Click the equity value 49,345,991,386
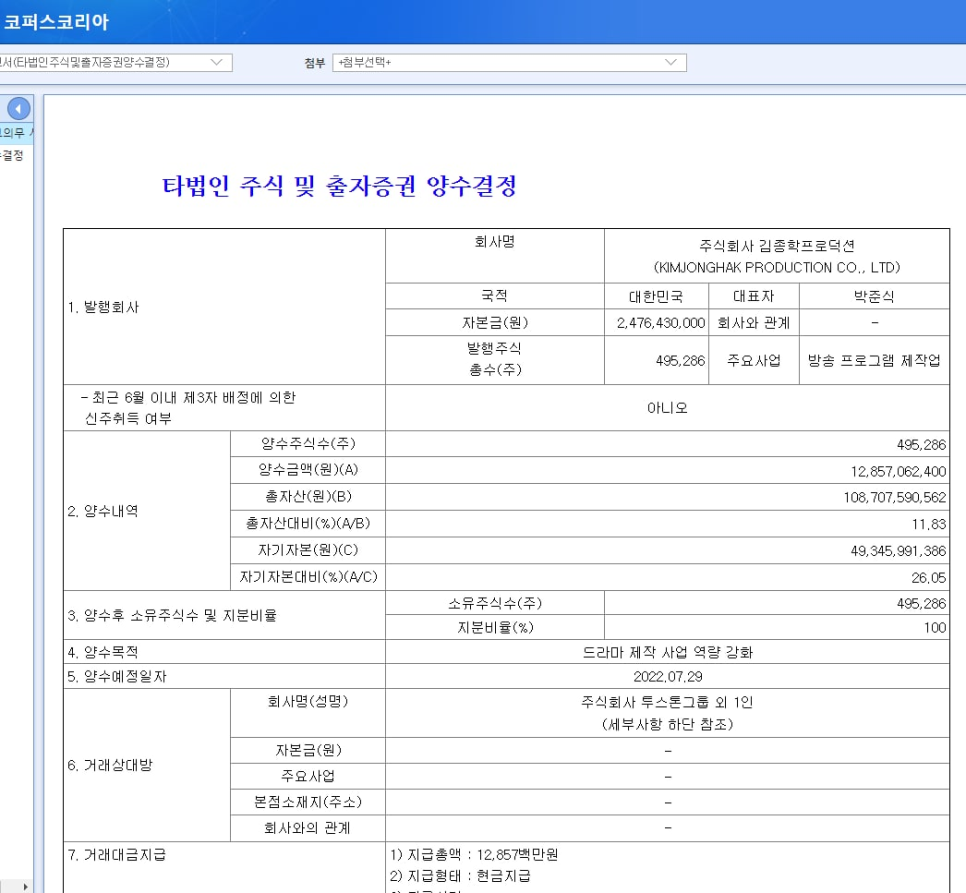 tap(898, 551)
